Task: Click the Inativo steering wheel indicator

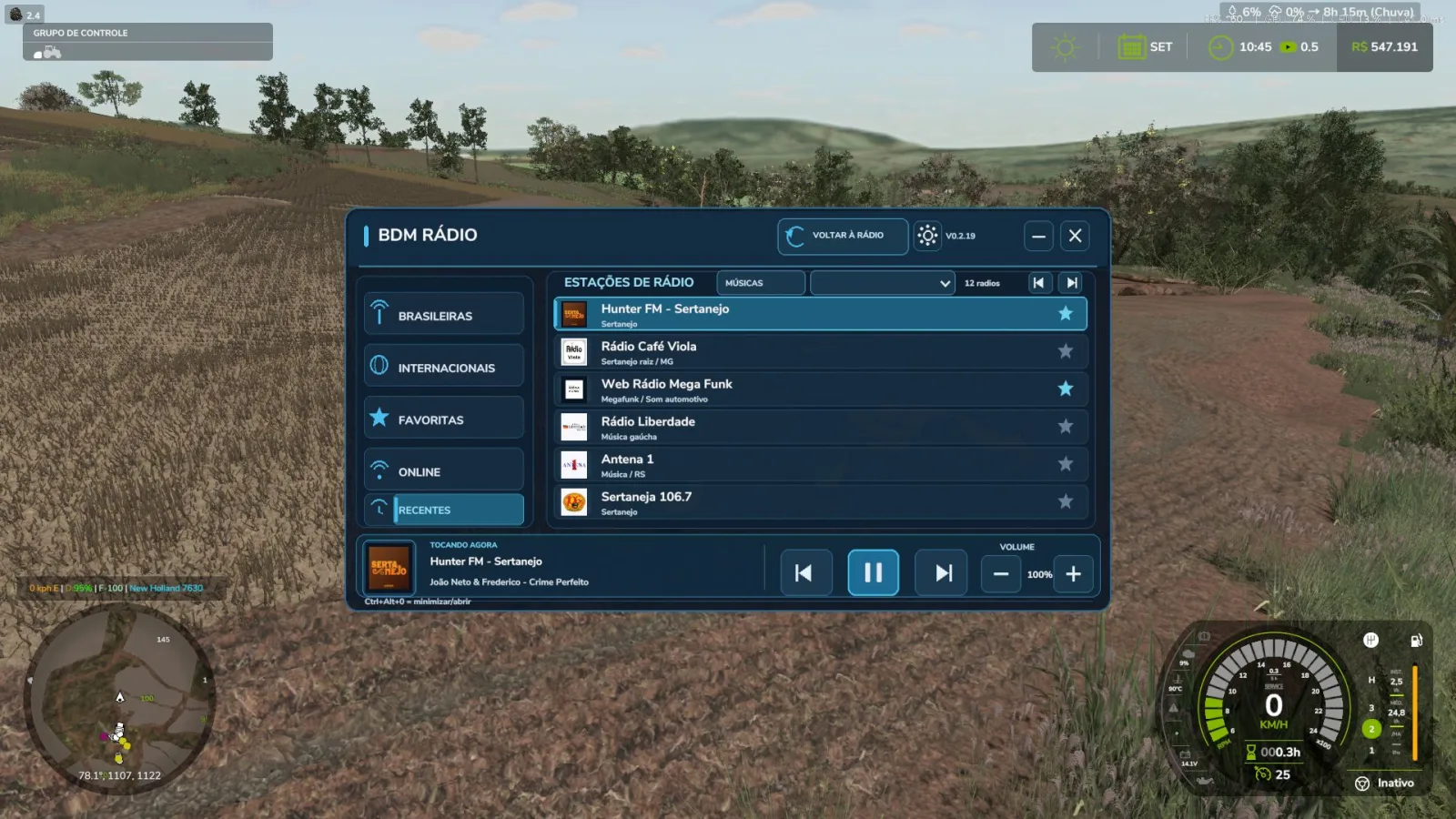Action: (1362, 784)
